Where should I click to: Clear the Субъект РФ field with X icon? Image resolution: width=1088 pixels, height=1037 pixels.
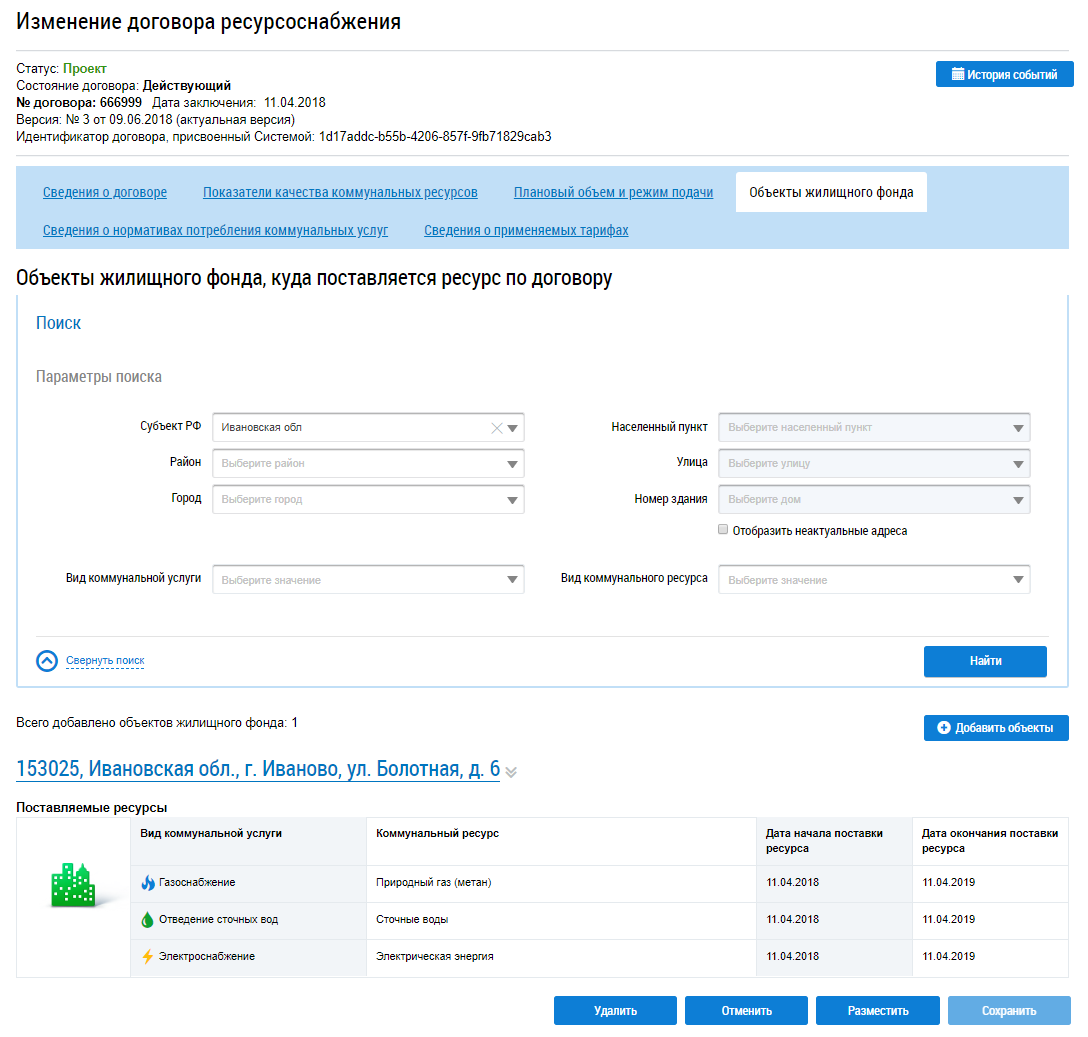tap(496, 428)
